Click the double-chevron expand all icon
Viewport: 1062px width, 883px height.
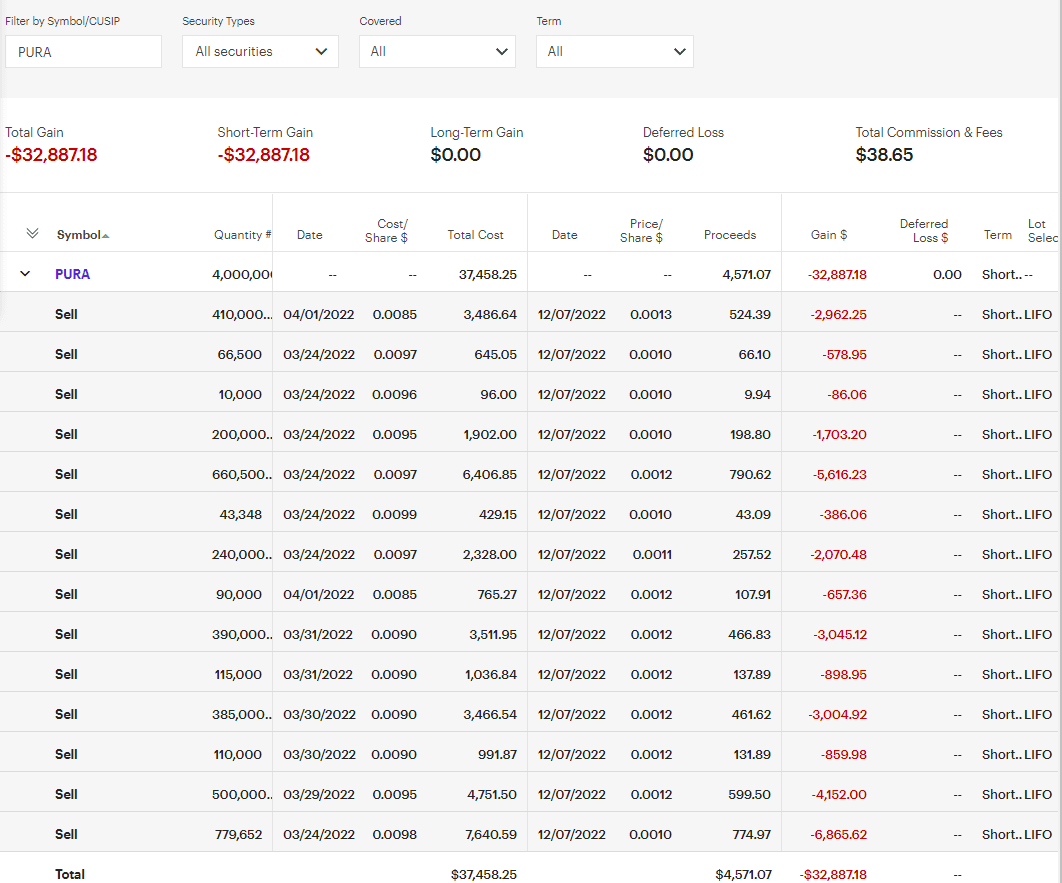[32, 234]
